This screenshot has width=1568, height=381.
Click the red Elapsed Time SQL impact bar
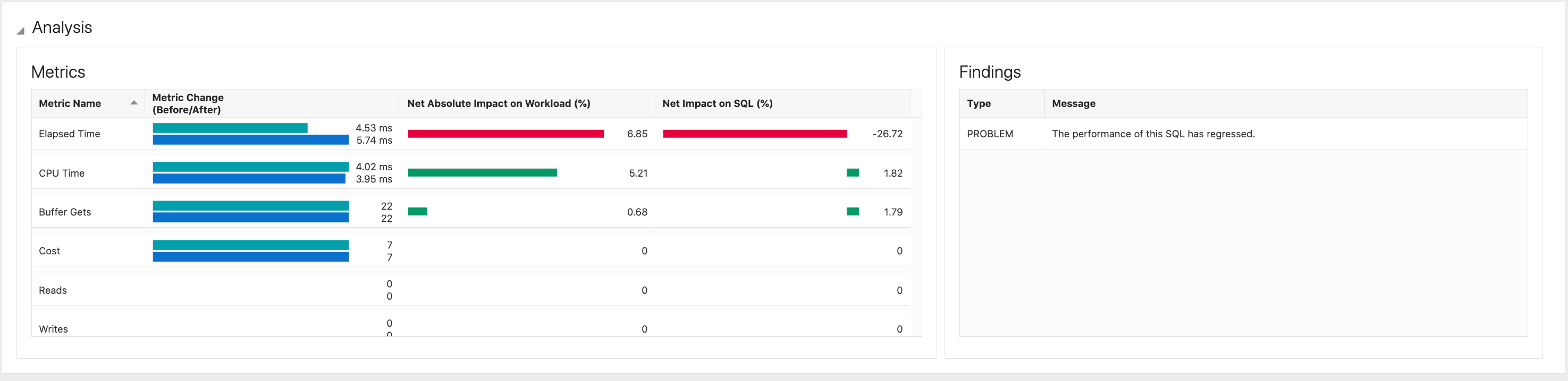pyautogui.click(x=754, y=134)
